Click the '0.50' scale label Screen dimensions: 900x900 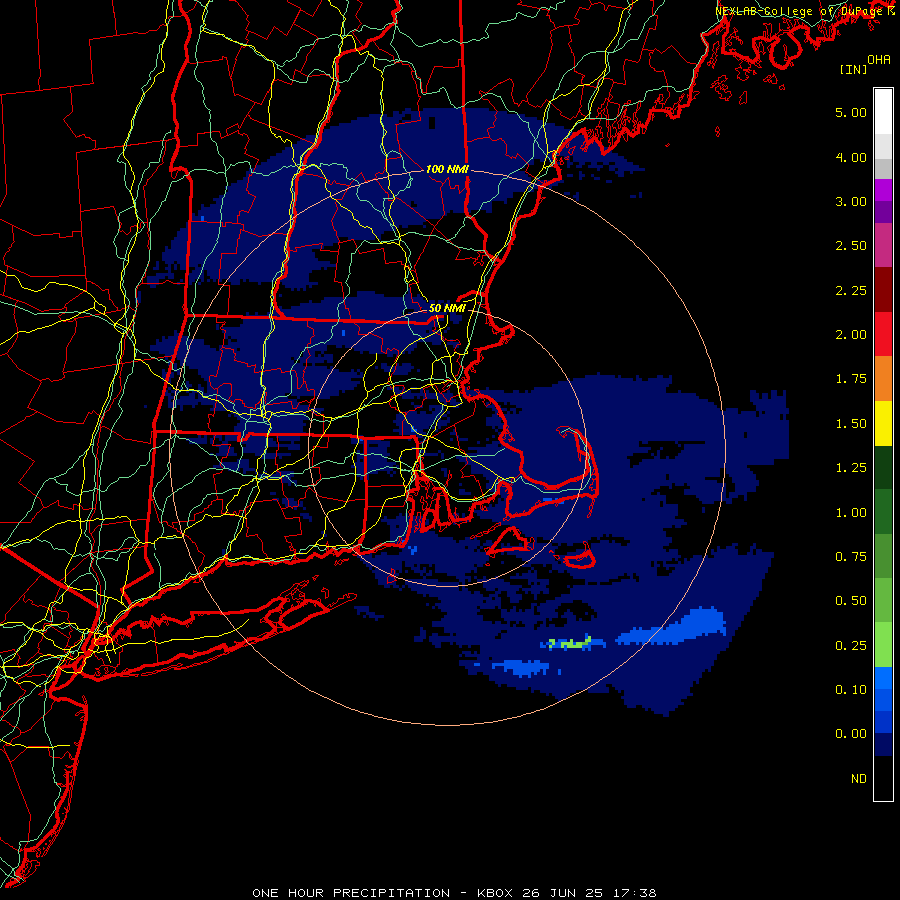coord(851,601)
